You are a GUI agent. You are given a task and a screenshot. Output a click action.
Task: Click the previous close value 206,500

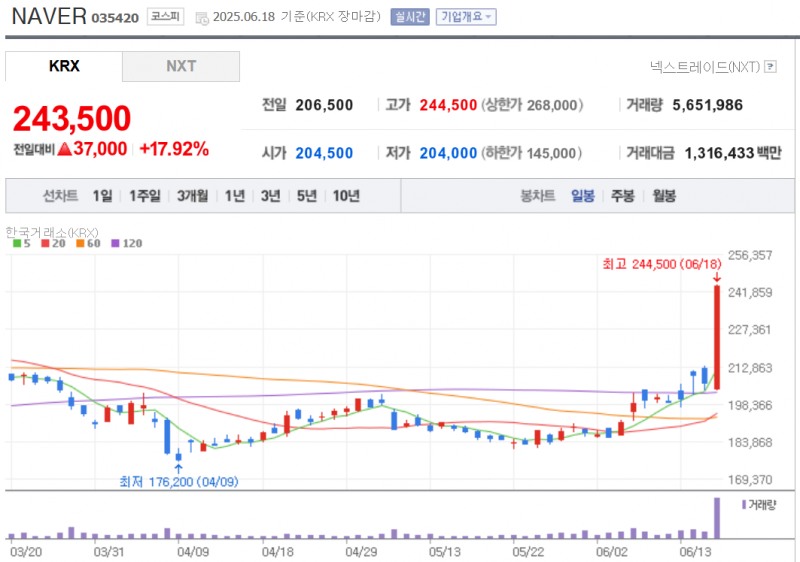tap(324, 105)
